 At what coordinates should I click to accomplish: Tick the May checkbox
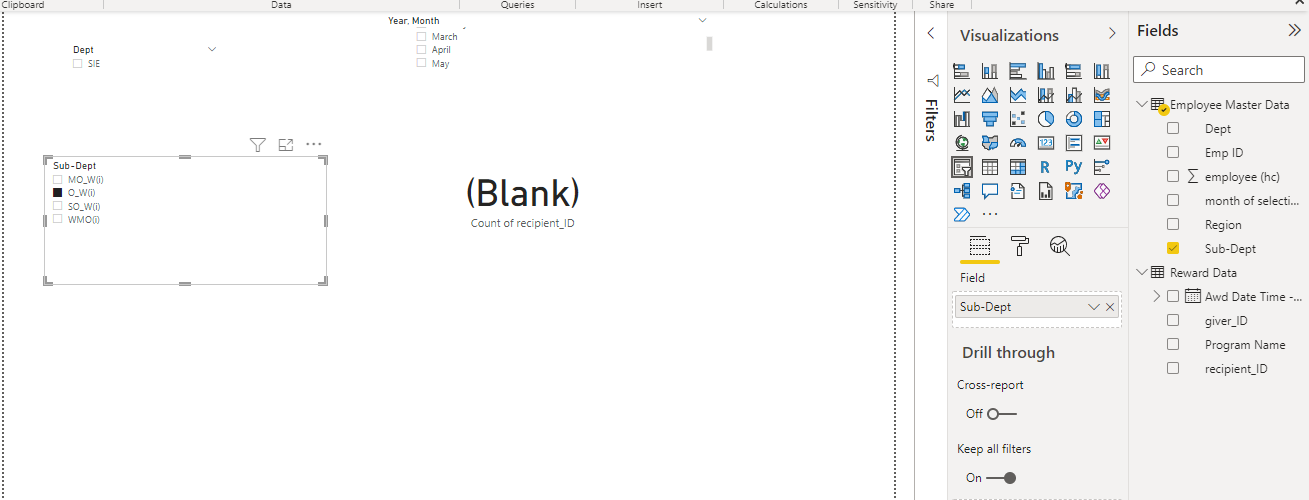[422, 63]
